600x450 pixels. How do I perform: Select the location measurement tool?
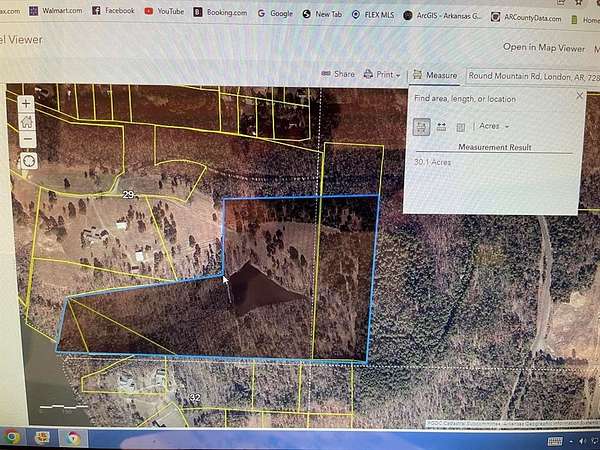(460, 126)
